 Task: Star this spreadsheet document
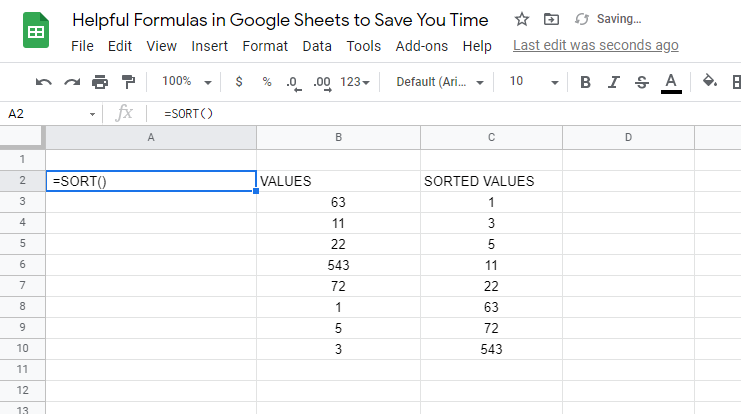[x=522, y=19]
